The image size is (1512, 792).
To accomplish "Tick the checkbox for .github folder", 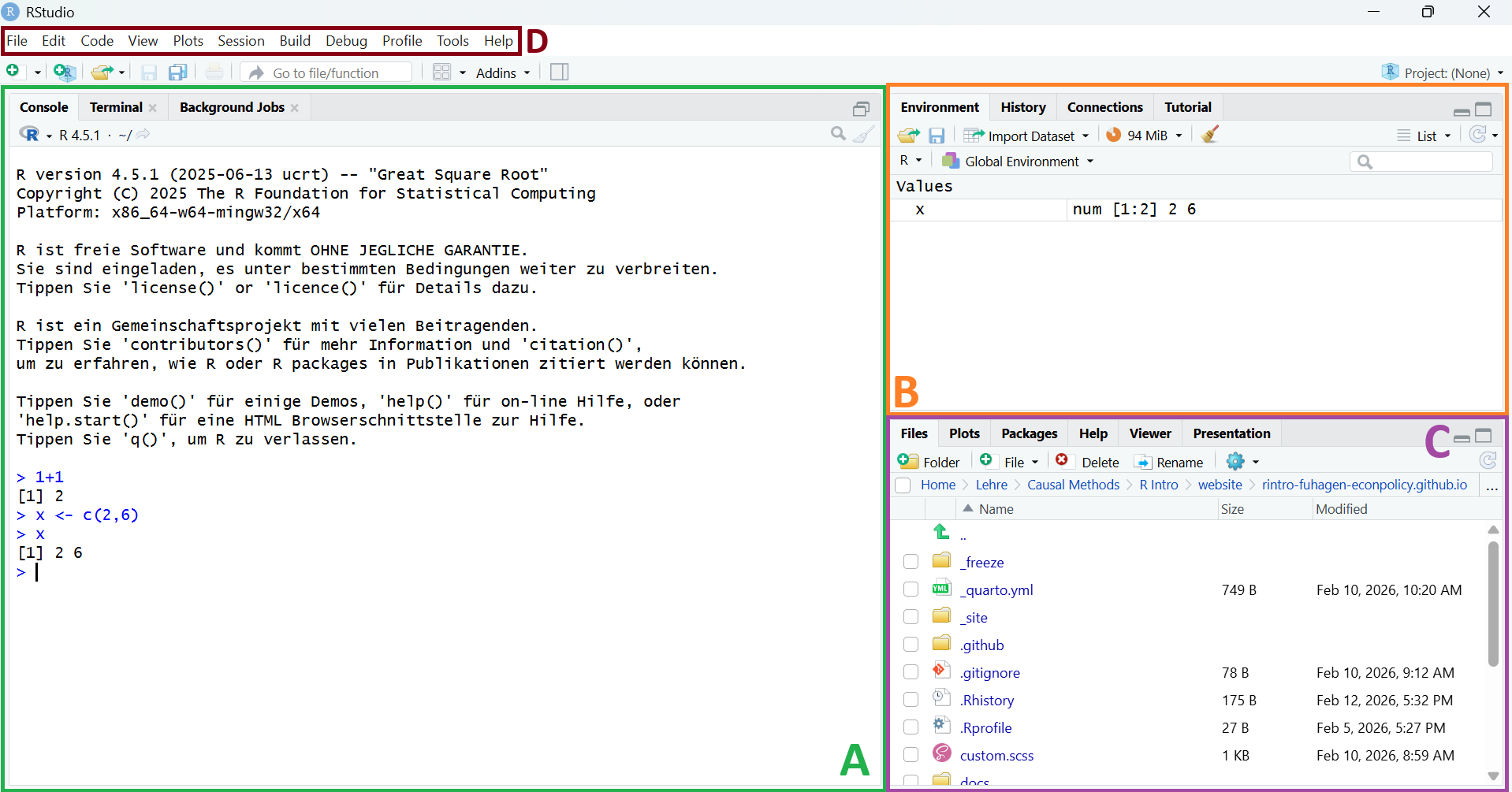I will tap(911, 644).
